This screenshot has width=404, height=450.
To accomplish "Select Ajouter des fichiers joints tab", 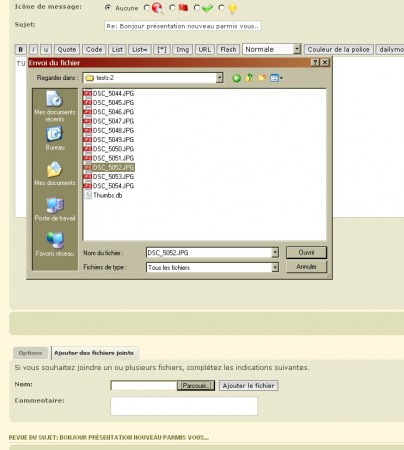I will coord(94,353).
